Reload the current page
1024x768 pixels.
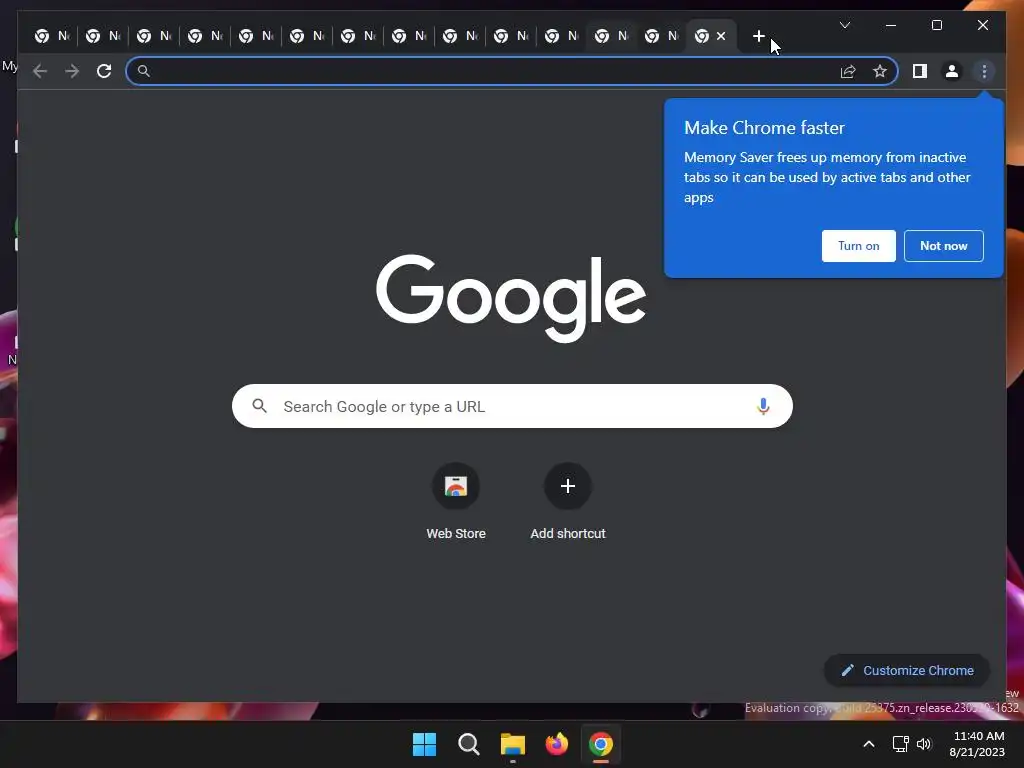pos(104,71)
